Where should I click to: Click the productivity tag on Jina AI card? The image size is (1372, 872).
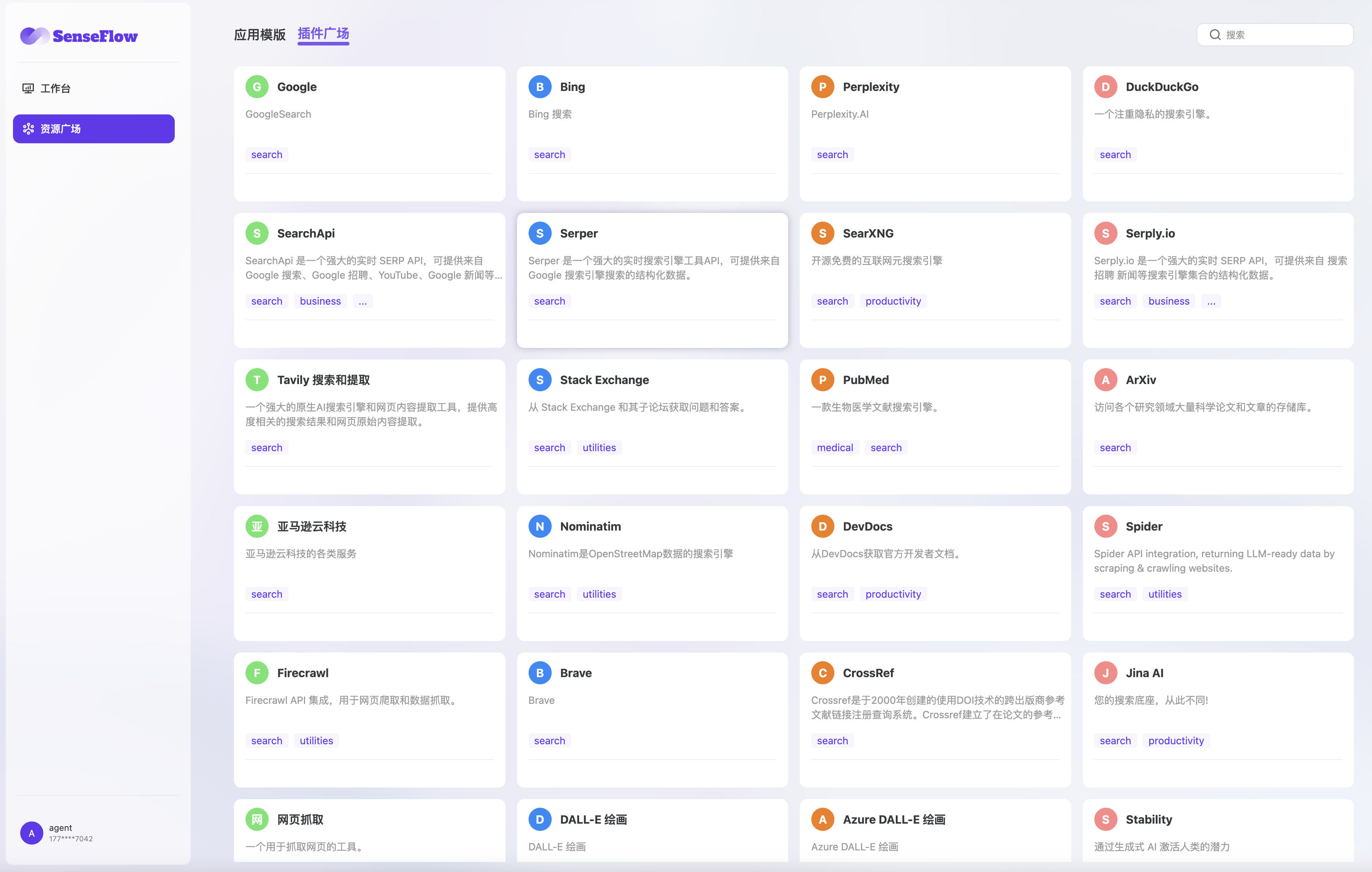[1176, 740]
